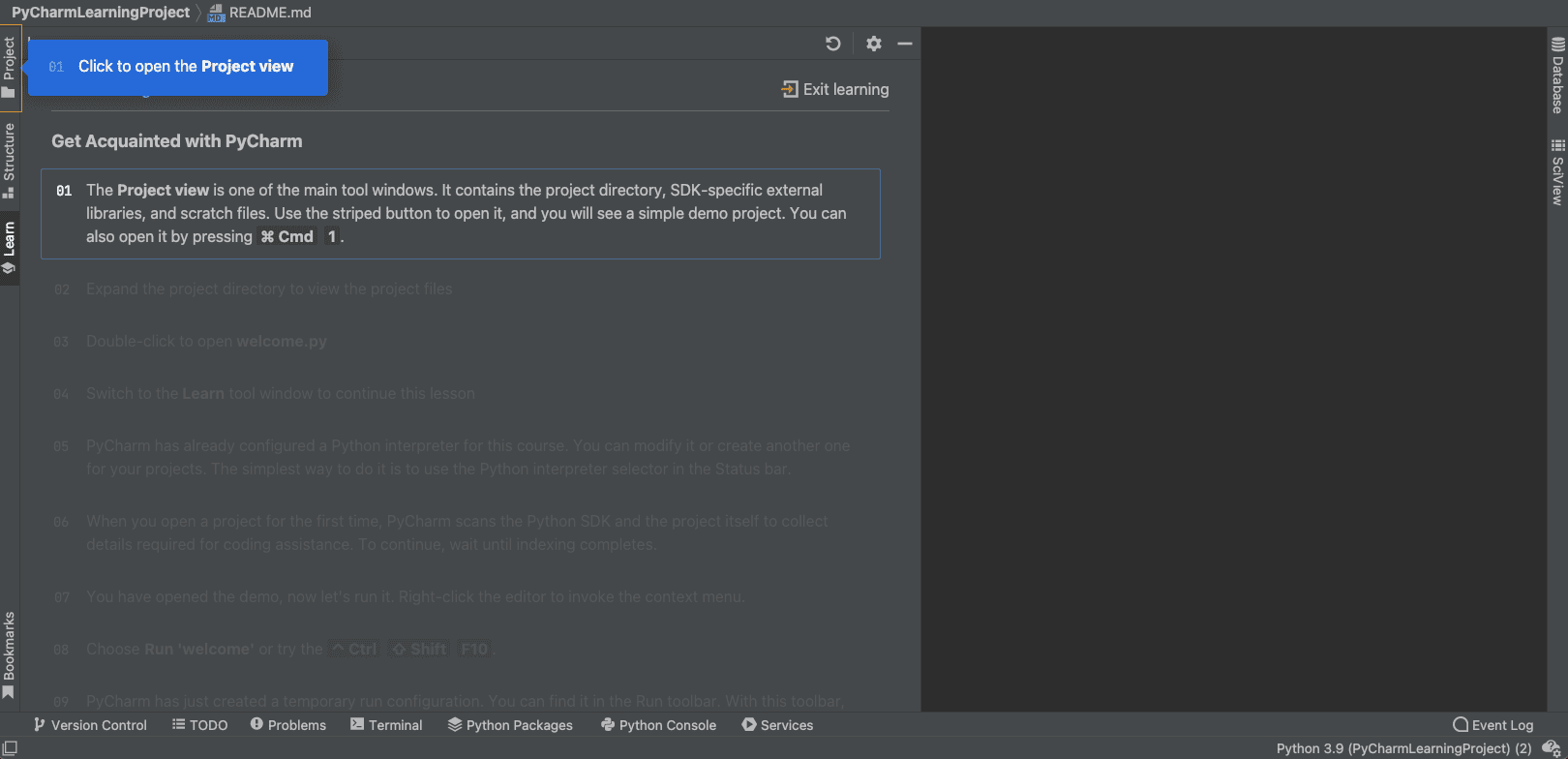1568x759 pixels.
Task: Open the Problems tool window
Action: point(287,725)
